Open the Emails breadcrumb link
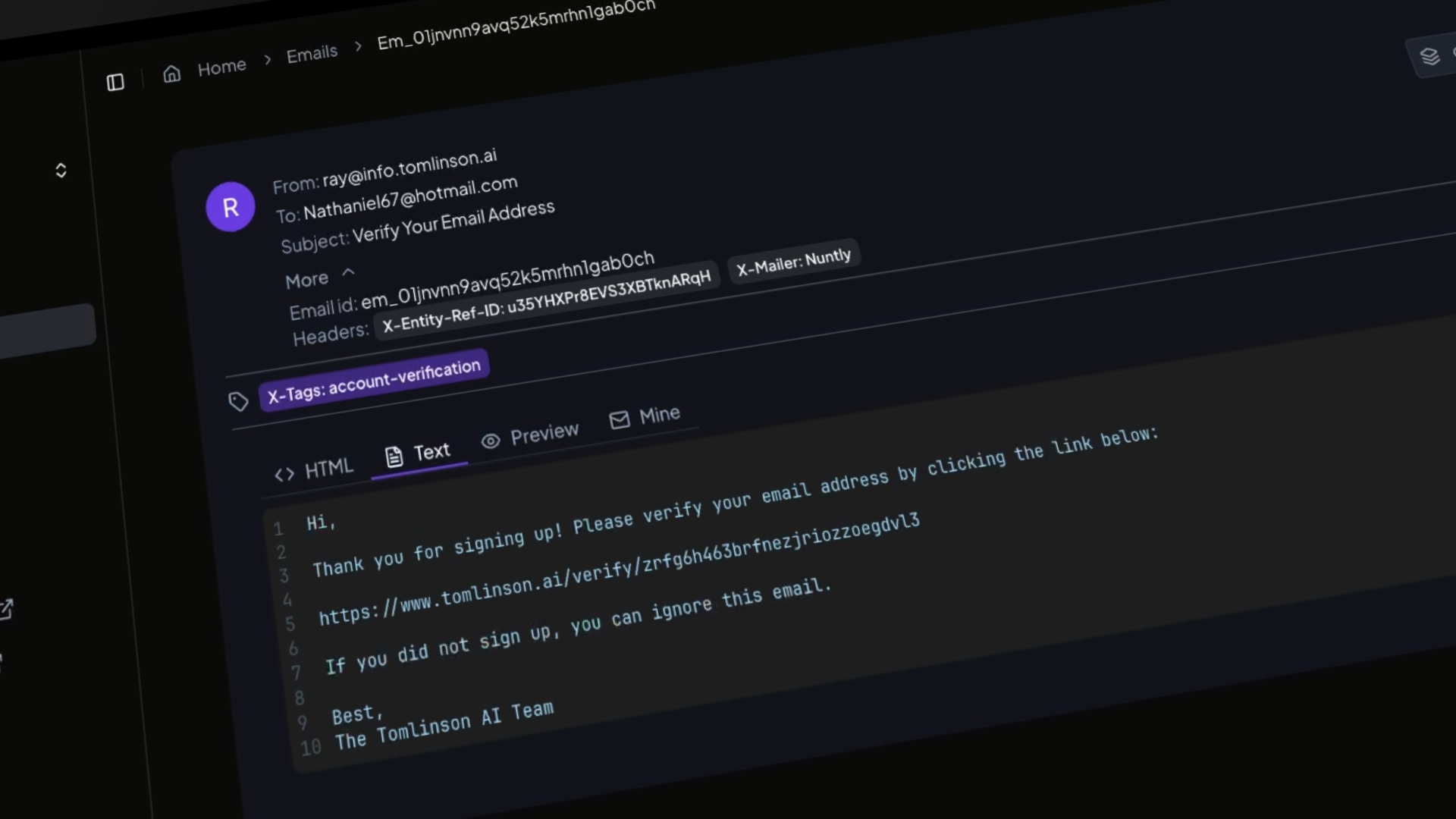This screenshot has width=1456, height=819. point(312,54)
